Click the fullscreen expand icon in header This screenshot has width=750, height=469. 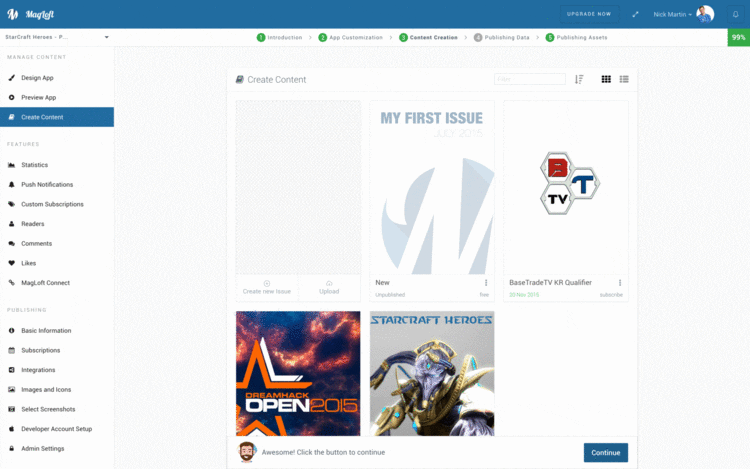(635, 14)
